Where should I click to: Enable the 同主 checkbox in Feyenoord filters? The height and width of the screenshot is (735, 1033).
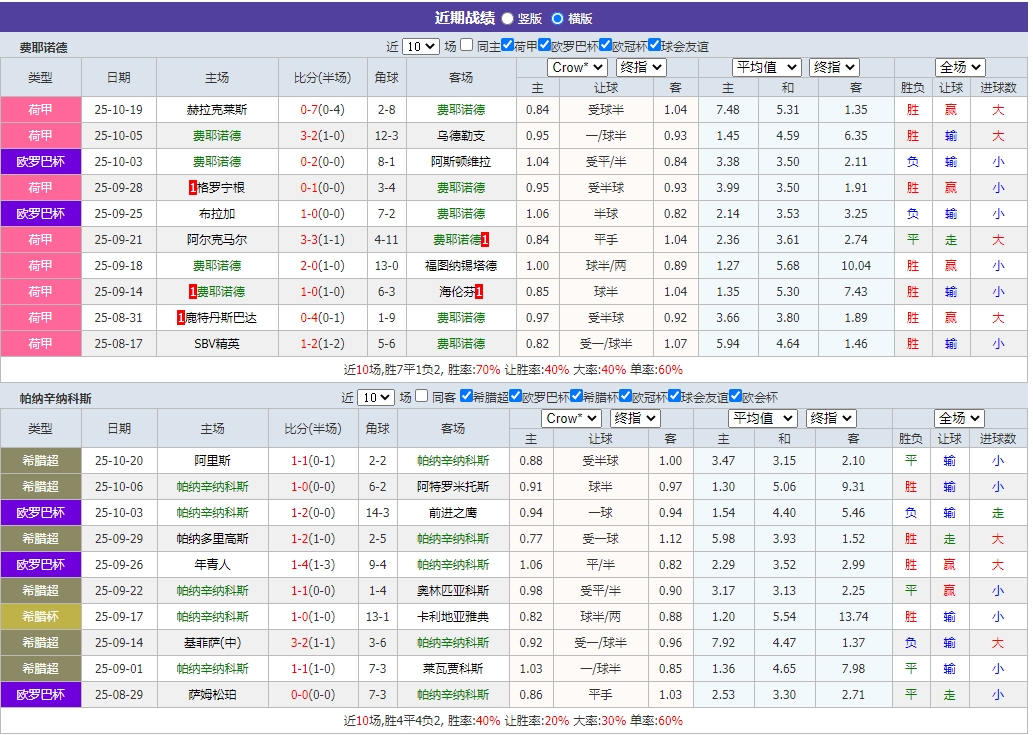coord(467,44)
